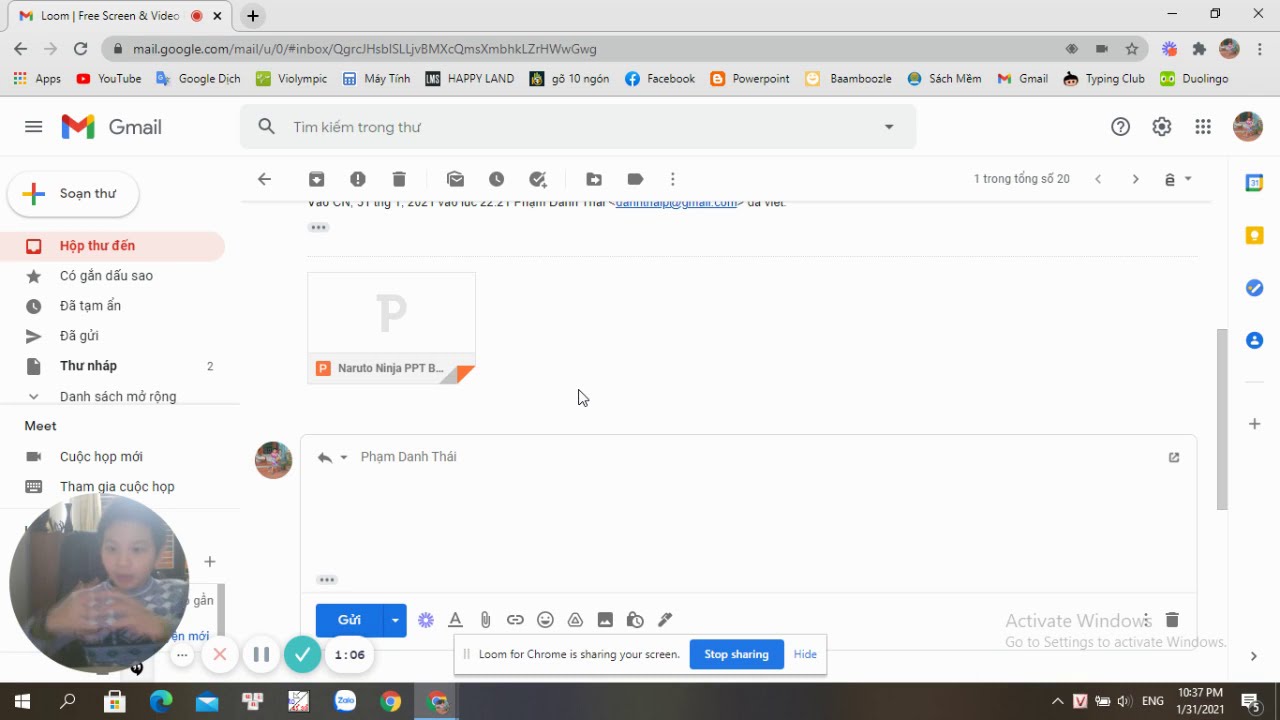Insert emoji icon in reply

point(545,620)
